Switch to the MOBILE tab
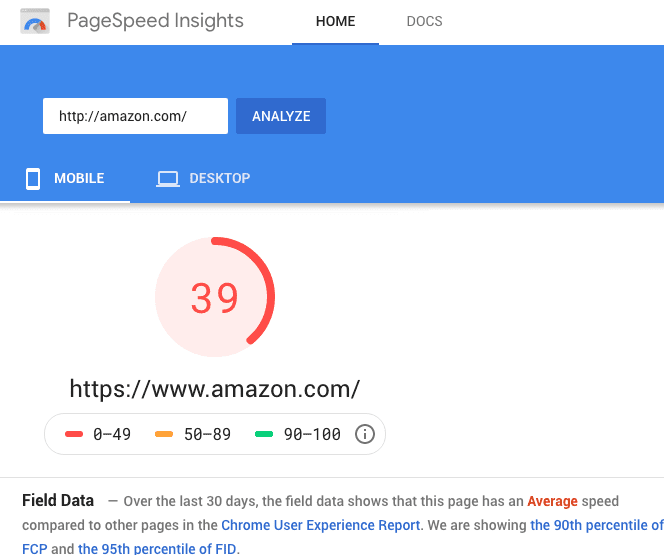Image resolution: width=664 pixels, height=555 pixels. [x=65, y=178]
